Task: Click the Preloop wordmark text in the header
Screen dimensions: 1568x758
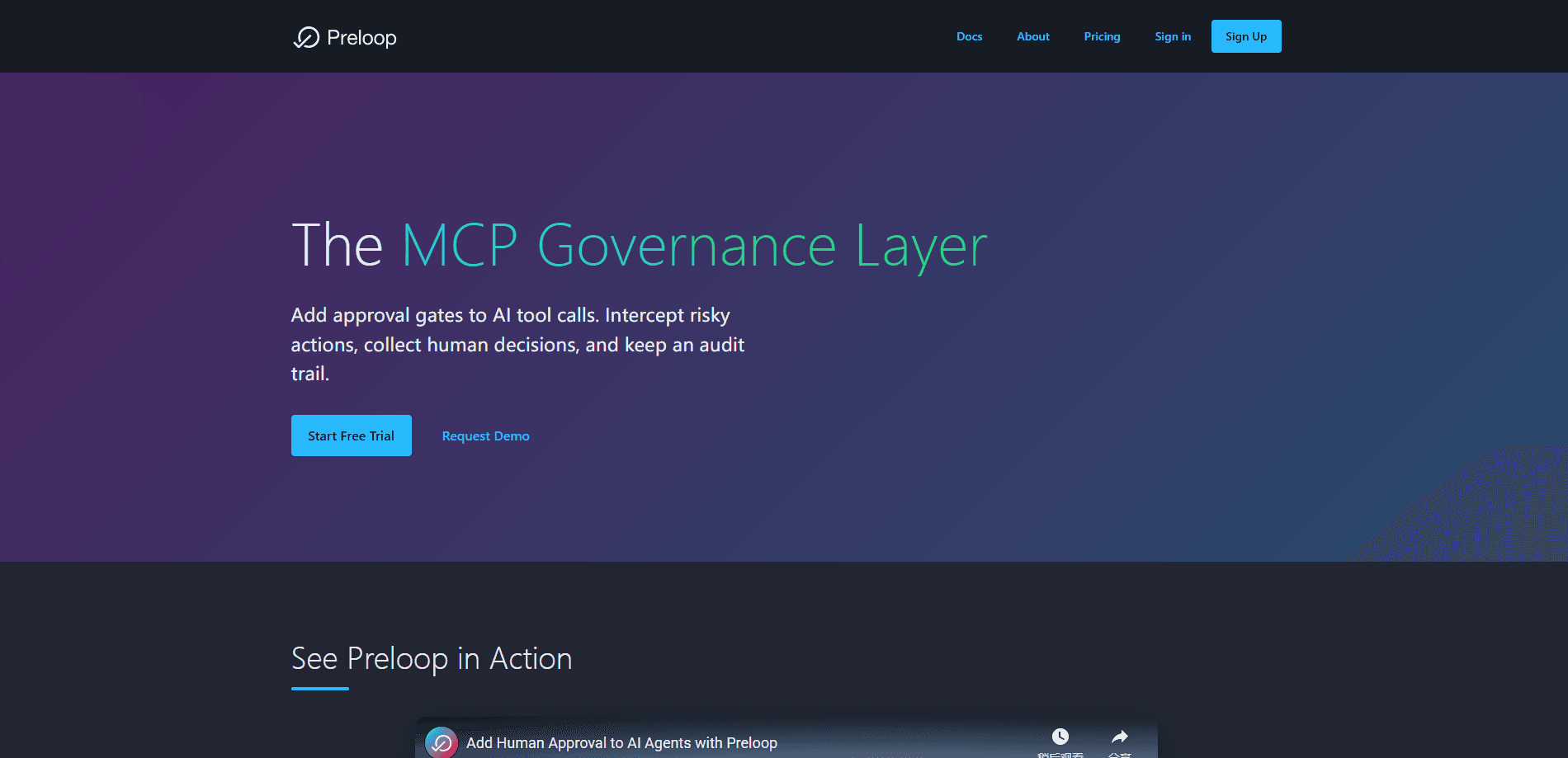Action: pos(361,38)
